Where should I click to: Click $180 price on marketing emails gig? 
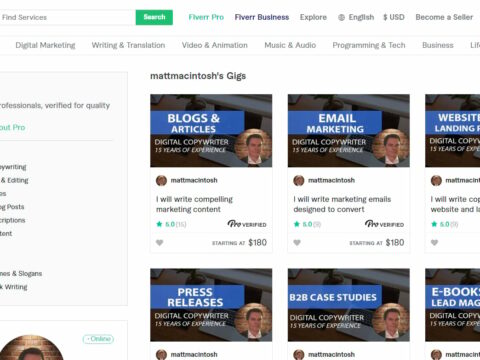(x=395, y=242)
